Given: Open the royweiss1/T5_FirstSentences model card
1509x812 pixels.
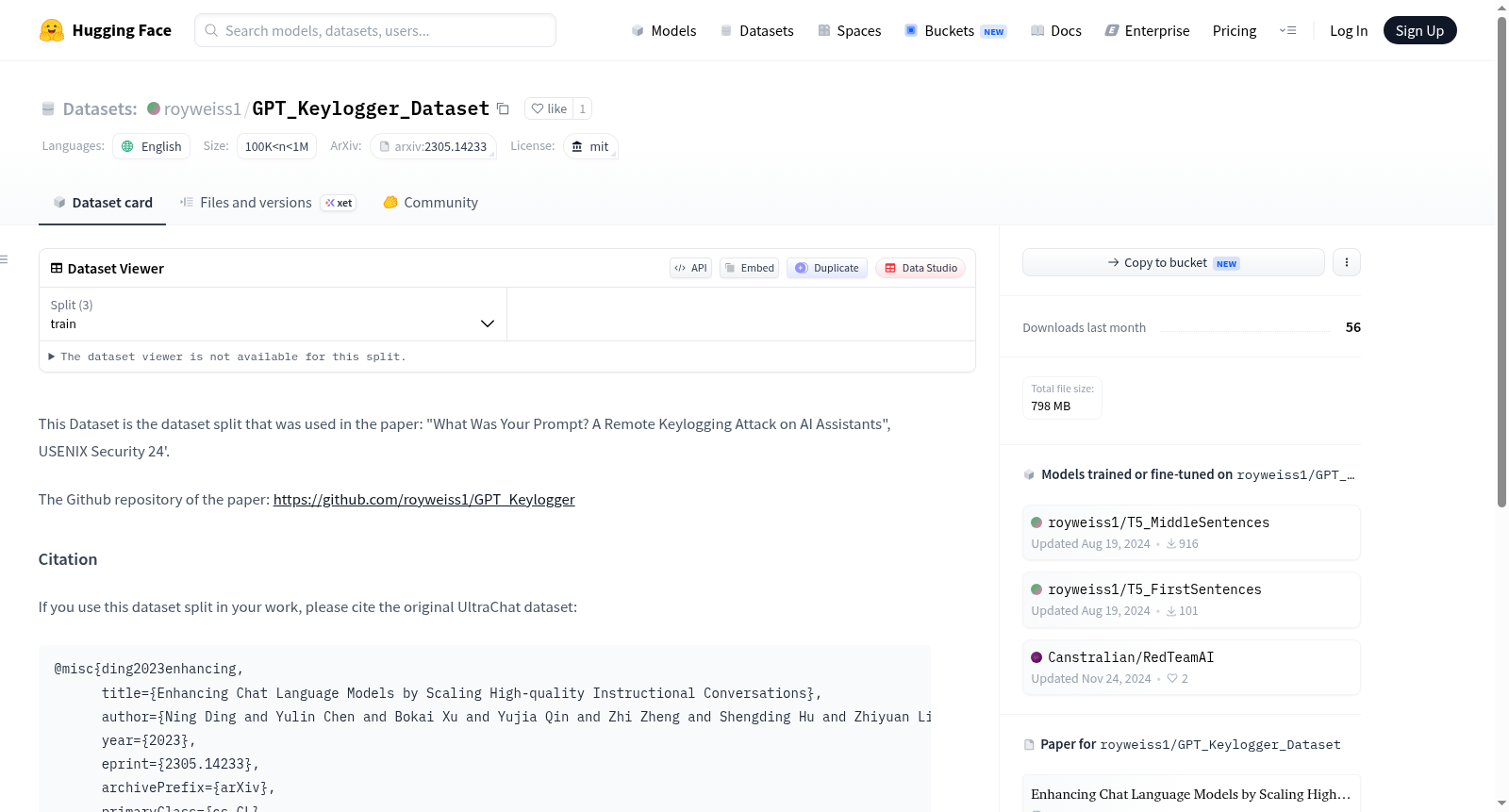Looking at the screenshot, I should coord(1191,600).
